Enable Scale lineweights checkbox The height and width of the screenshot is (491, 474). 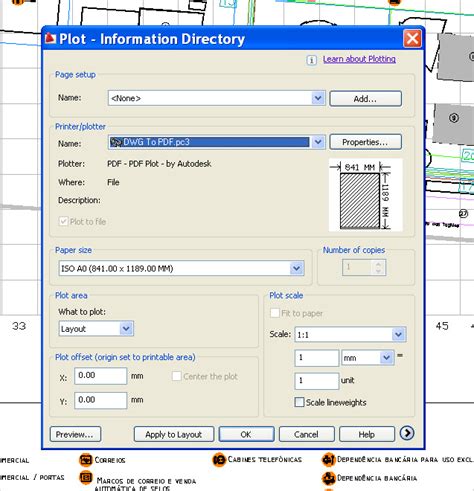[x=299, y=402]
